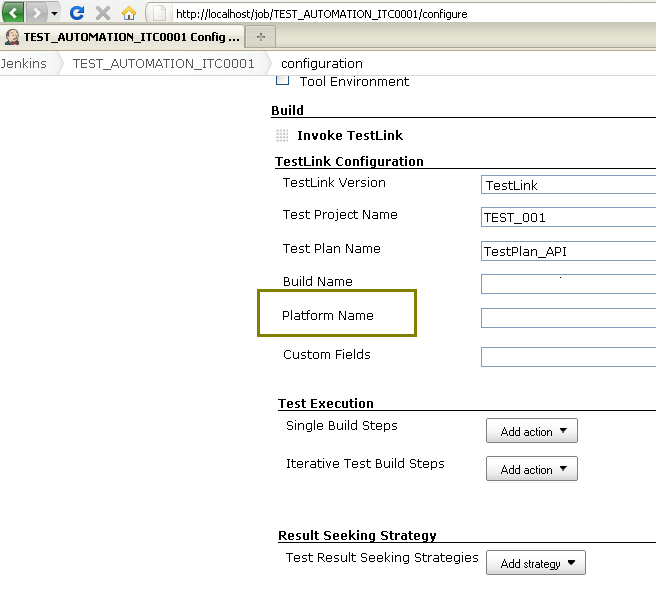Select the TEST_AUTOMATION_ITC0001 Config browser tab

[122, 37]
